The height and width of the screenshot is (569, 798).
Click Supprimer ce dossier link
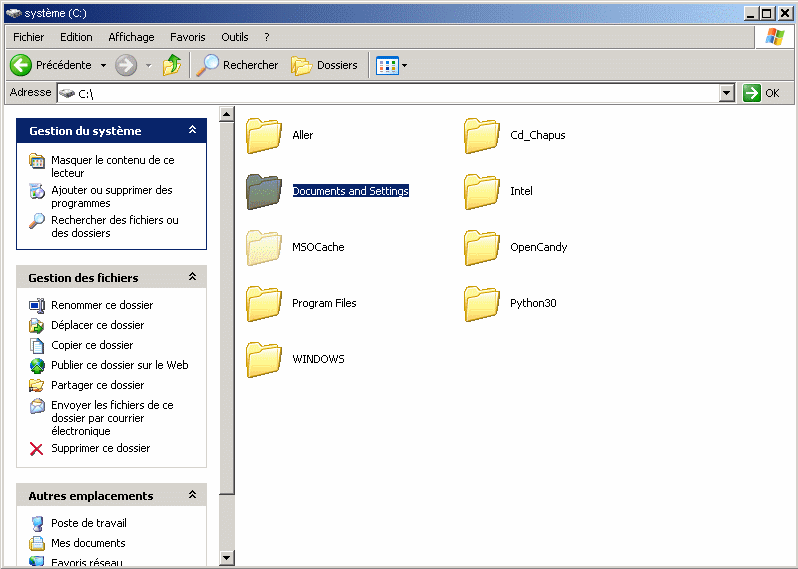100,448
